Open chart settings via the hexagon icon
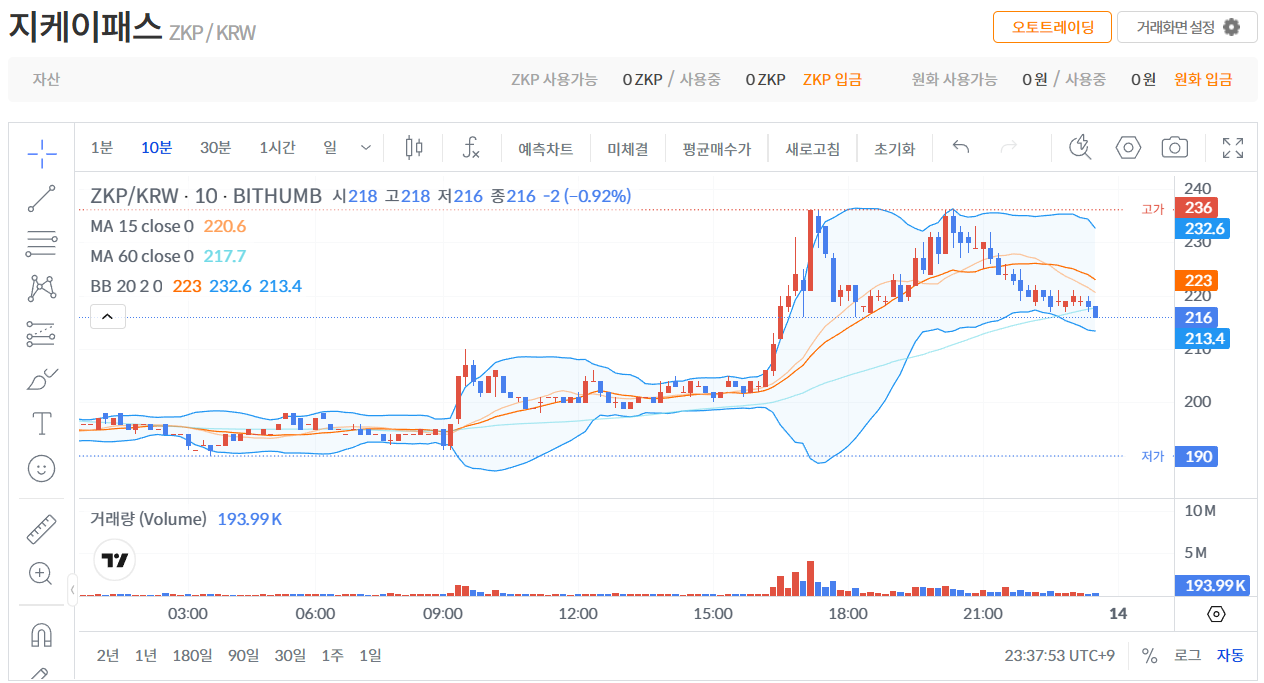Screen dimensions: 1264x683 (x=1128, y=147)
